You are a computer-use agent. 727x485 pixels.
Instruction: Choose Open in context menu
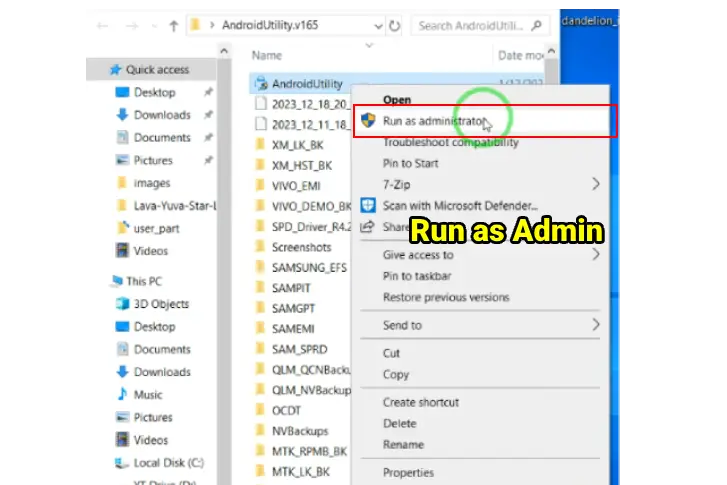point(397,100)
